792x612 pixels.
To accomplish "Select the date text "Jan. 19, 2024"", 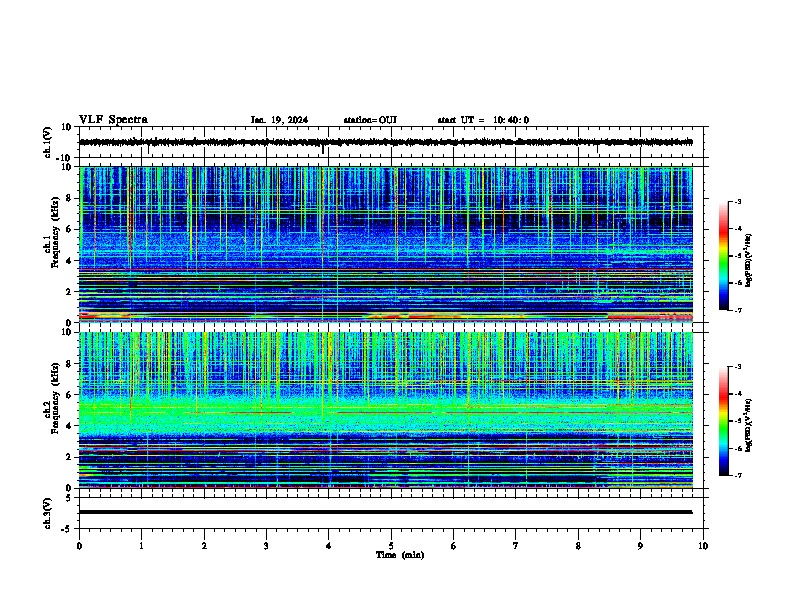I will point(279,120).
